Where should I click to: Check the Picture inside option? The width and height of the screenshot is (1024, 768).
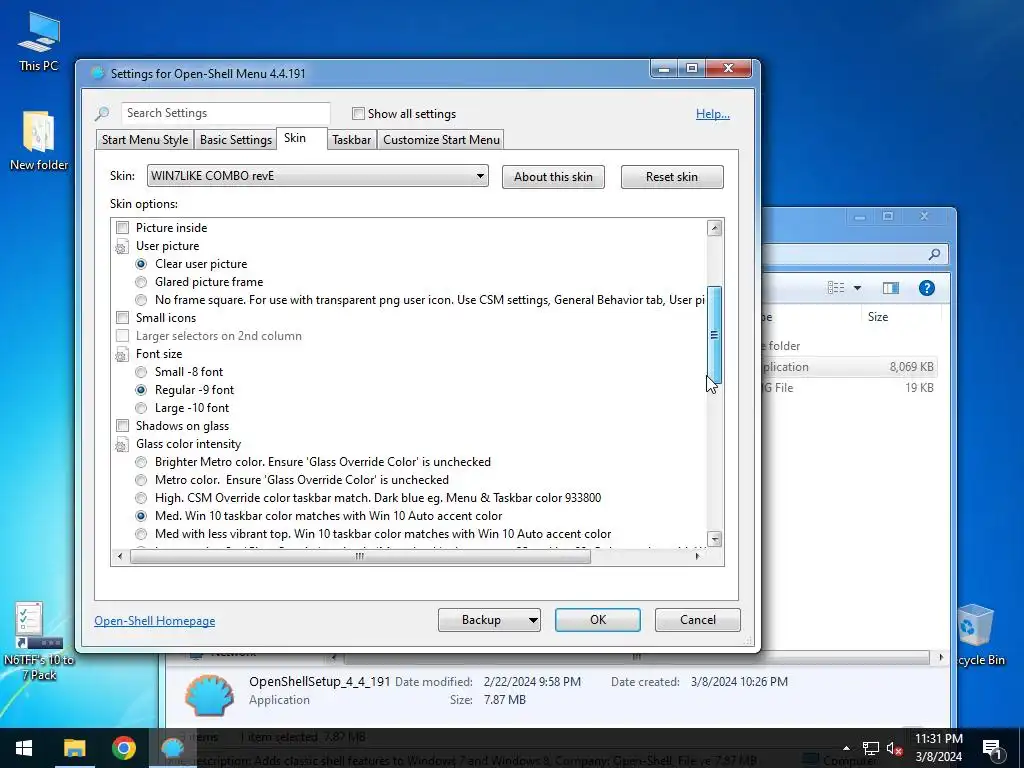[x=122, y=227]
